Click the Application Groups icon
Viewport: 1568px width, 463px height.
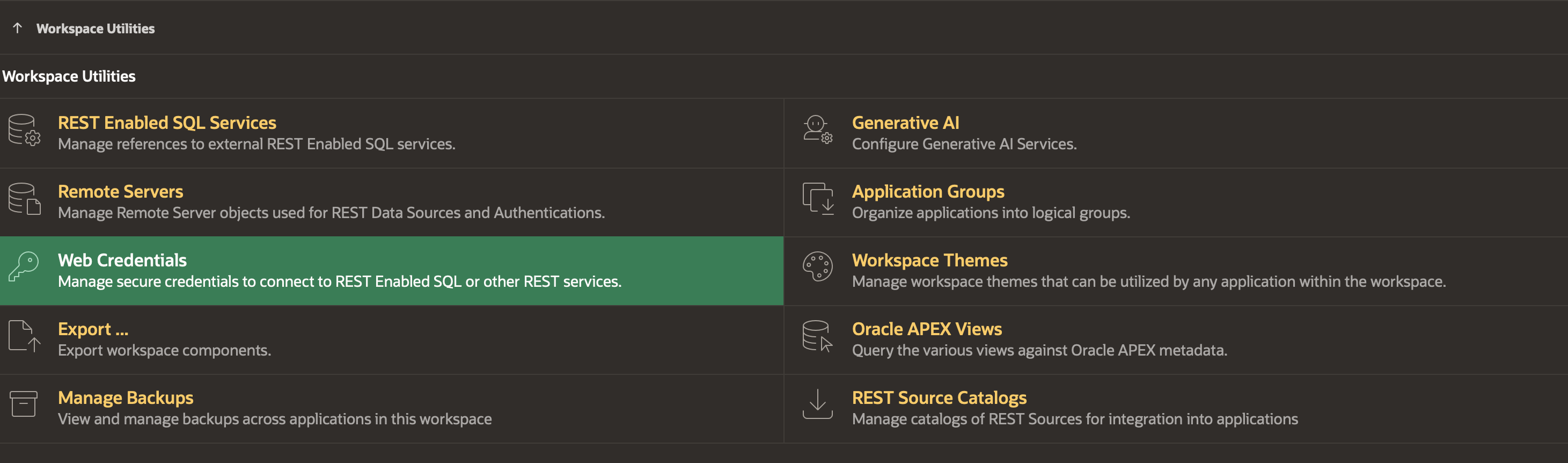tap(817, 199)
